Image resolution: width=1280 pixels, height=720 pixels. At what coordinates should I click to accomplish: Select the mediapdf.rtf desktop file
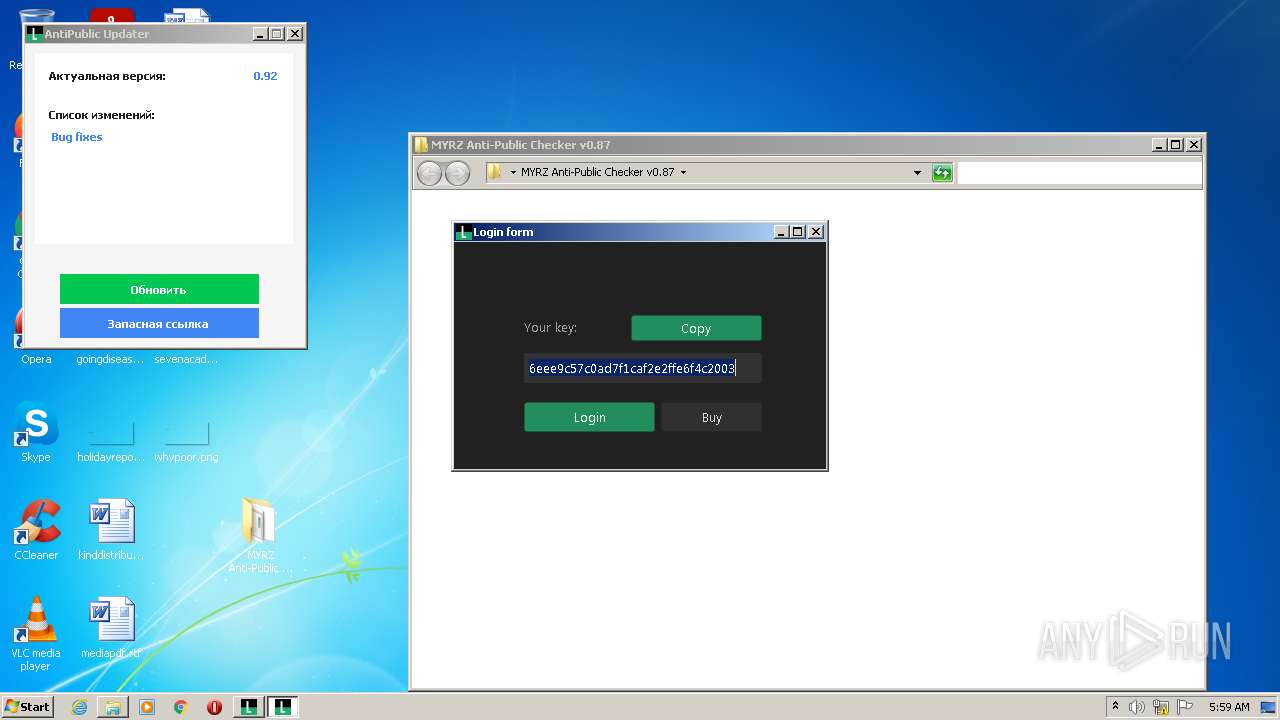(x=111, y=628)
